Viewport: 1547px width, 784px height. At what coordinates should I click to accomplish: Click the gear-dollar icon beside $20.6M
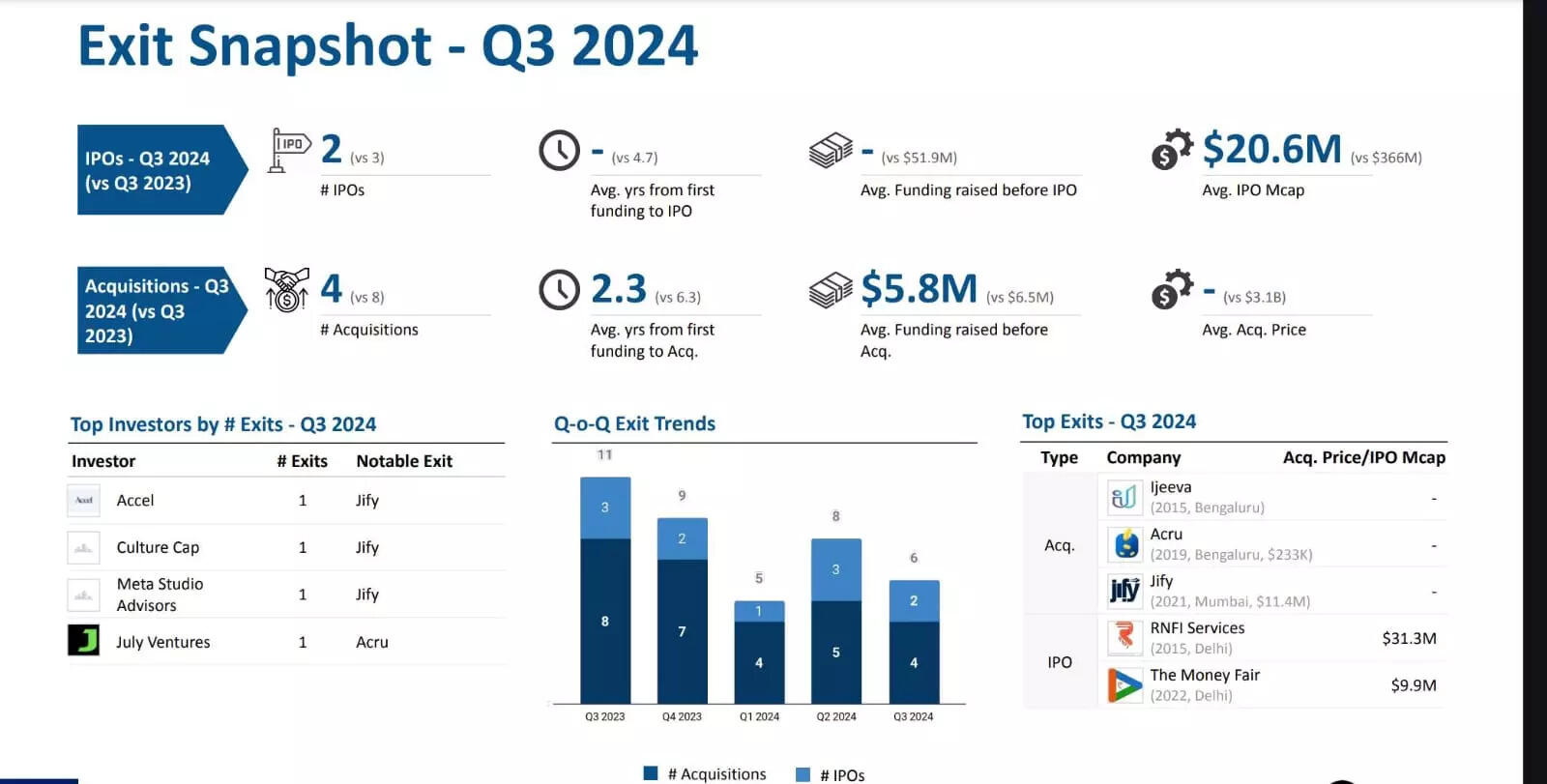click(x=1172, y=150)
